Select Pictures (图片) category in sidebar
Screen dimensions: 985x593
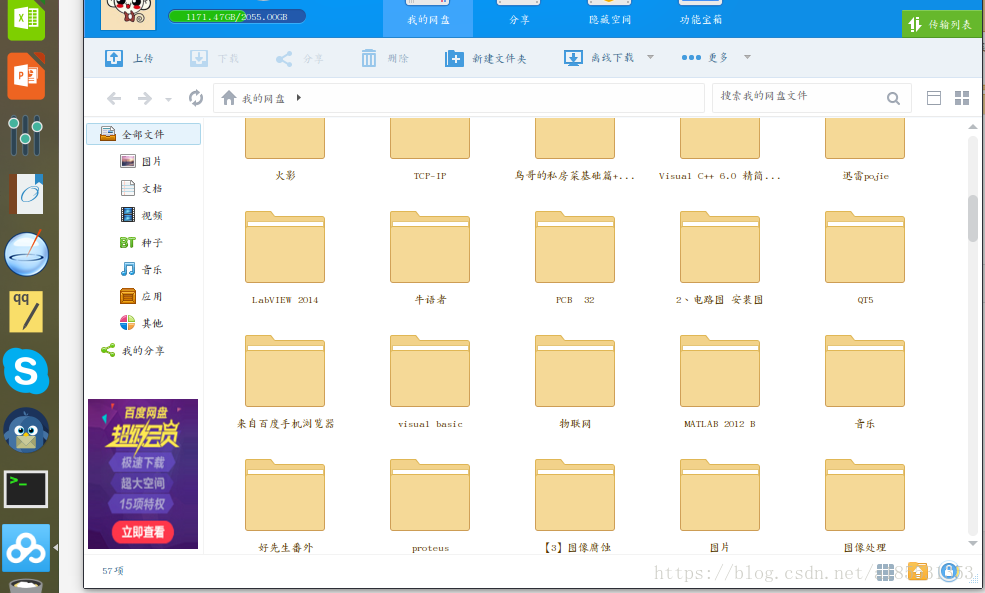tap(141, 161)
